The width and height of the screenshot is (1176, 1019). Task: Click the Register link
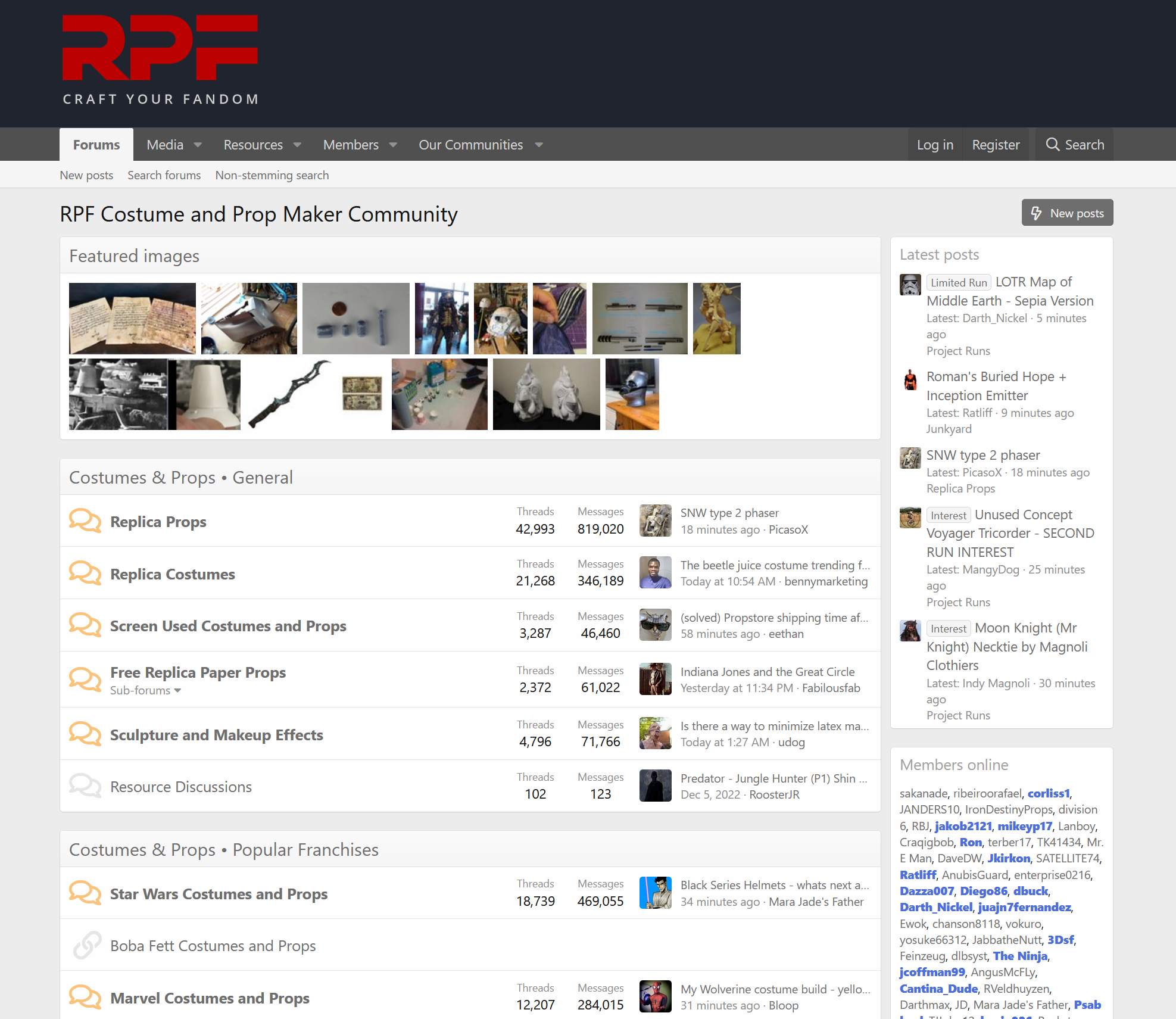(996, 145)
